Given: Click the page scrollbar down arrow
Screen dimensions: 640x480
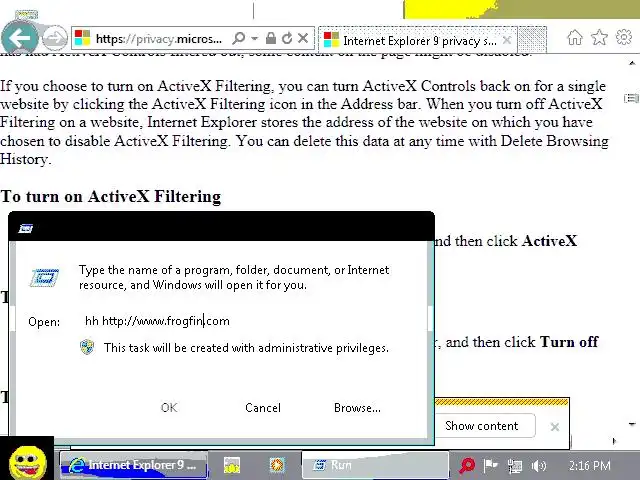Looking at the screenshot, I should (632, 424).
